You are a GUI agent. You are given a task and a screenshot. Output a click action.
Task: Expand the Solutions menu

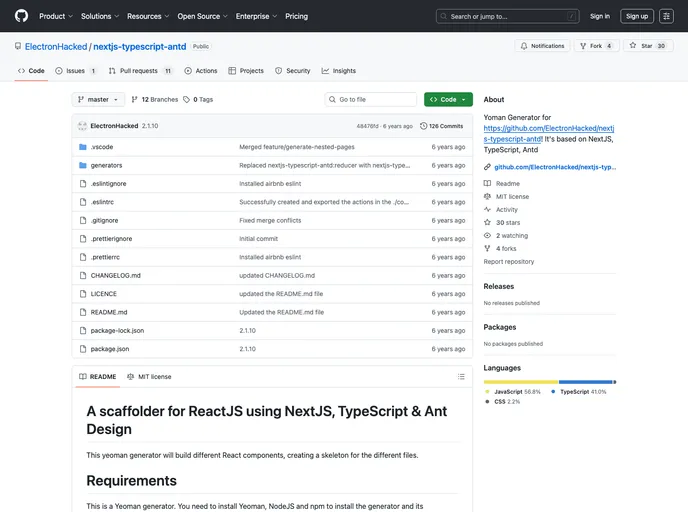(x=100, y=16)
